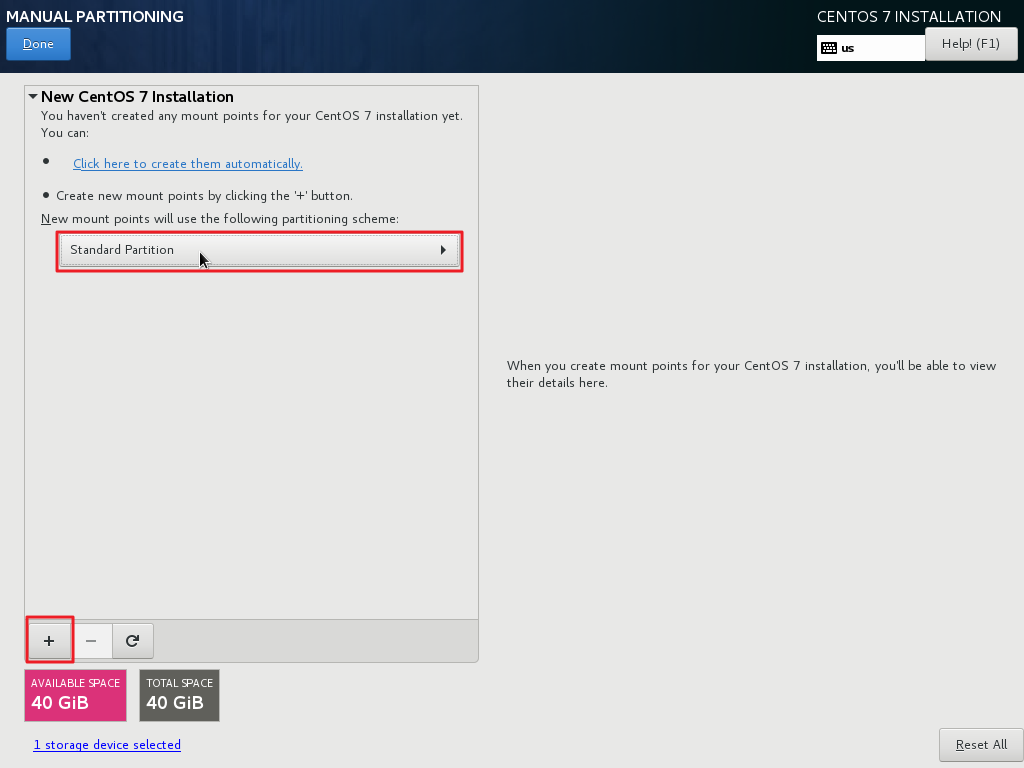Collapse the New CentOS 7 Installation section

point(33,96)
